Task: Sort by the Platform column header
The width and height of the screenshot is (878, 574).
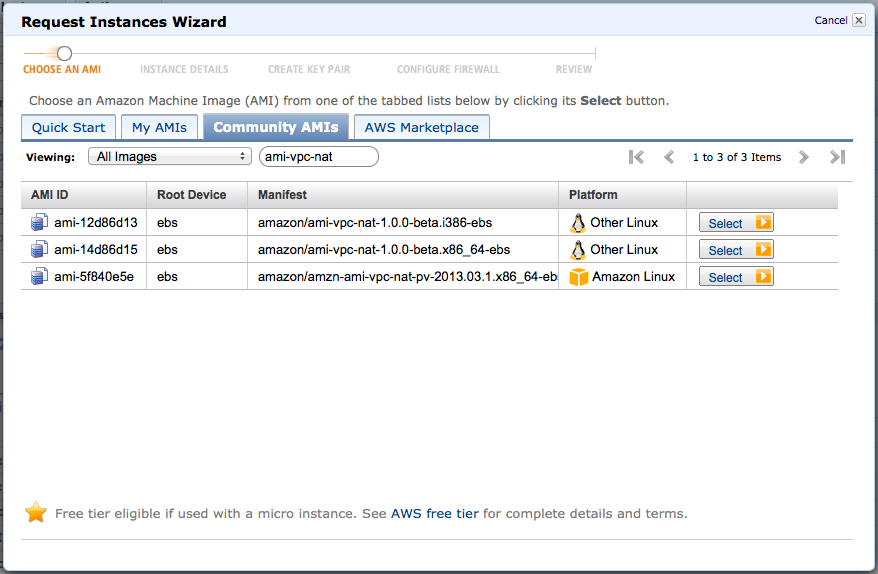Action: [623, 195]
